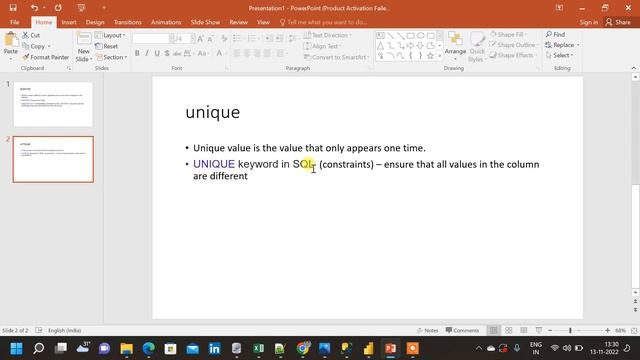
Task: Click Cut in Clipboard group
Action: 31,36
